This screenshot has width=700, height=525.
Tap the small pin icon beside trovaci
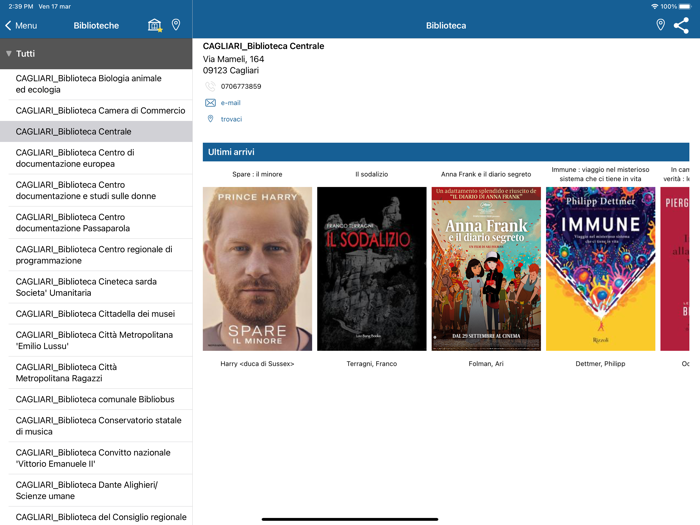click(210, 119)
